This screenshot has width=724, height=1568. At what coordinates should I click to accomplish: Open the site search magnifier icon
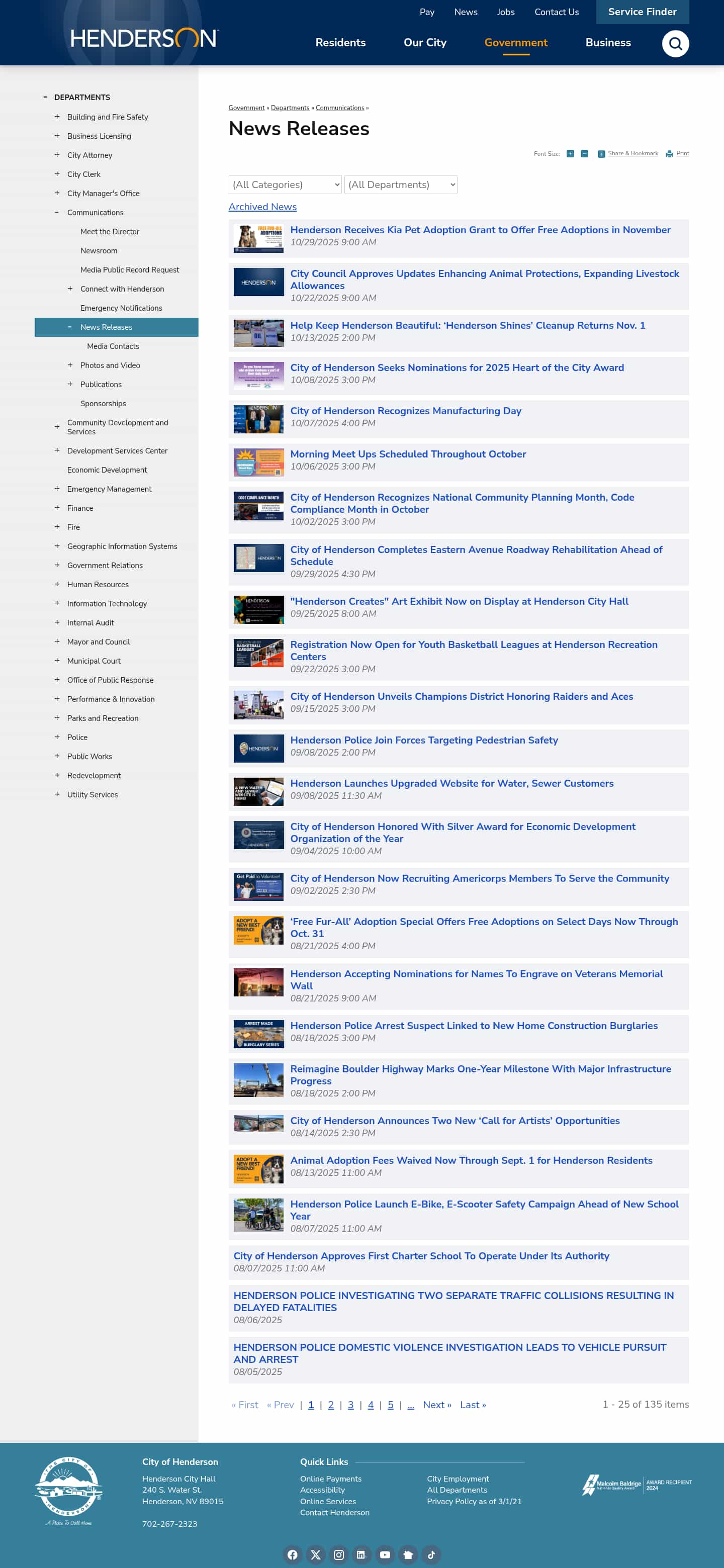coord(675,43)
